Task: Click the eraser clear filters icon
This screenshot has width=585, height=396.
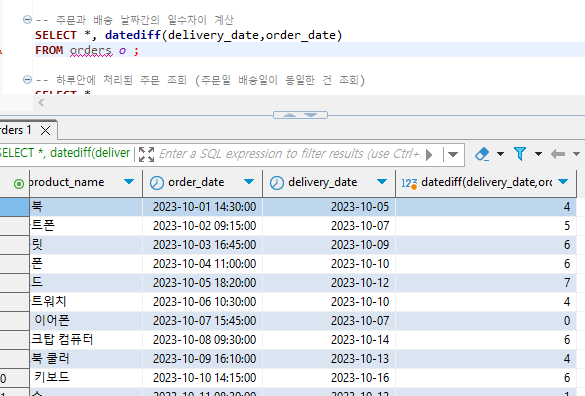Action: [x=482, y=154]
